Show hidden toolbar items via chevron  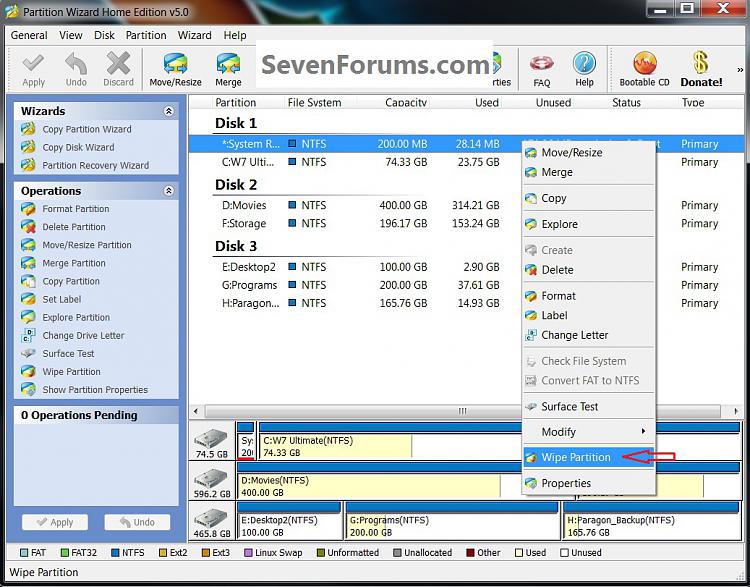740,70
